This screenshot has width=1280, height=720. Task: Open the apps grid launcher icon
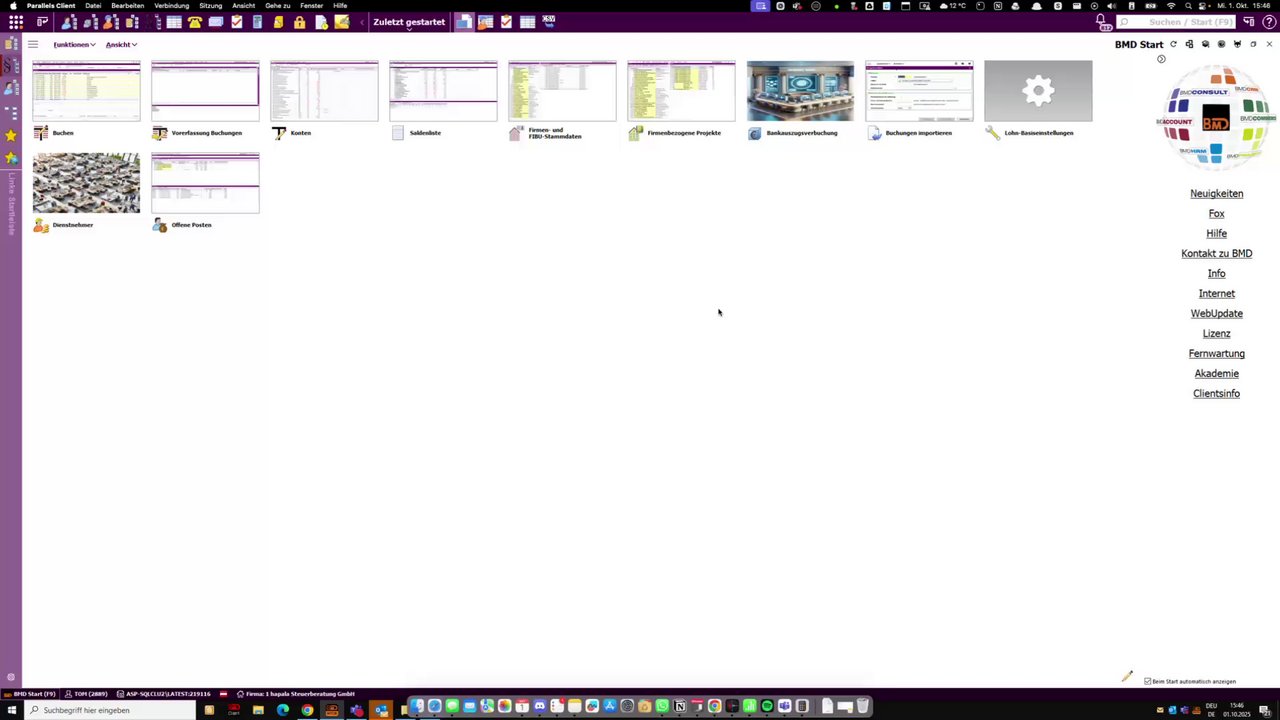coord(16,22)
